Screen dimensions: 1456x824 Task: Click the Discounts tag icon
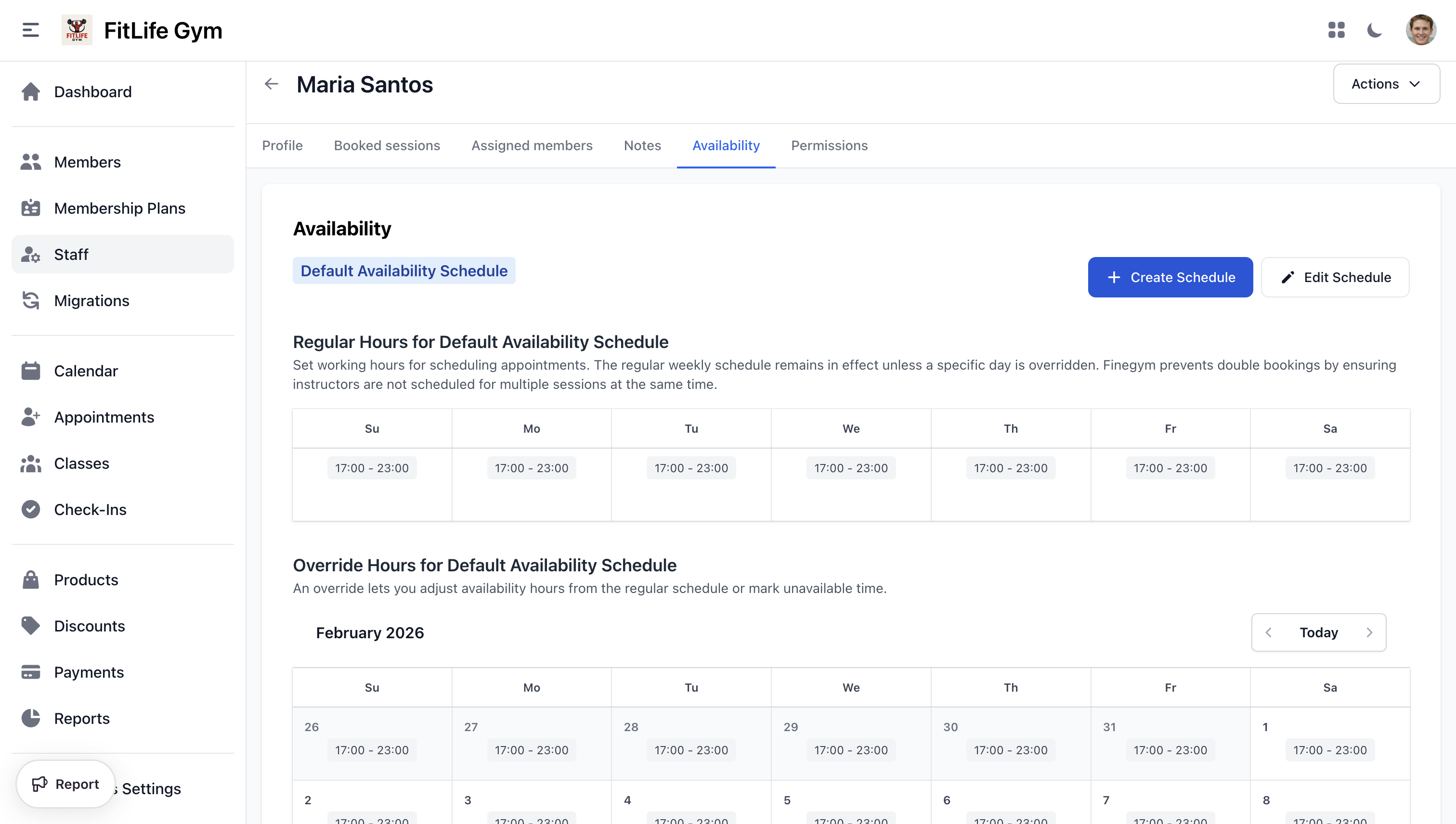point(30,626)
